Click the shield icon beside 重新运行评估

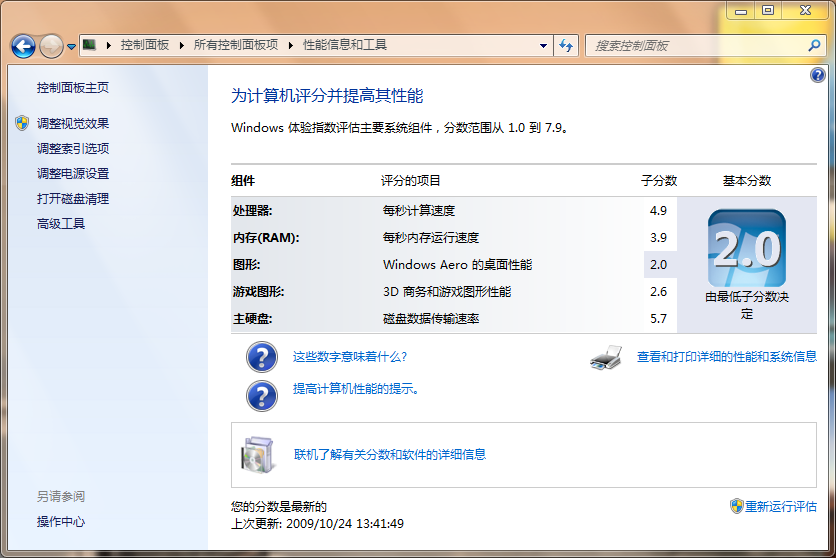[x=736, y=506]
